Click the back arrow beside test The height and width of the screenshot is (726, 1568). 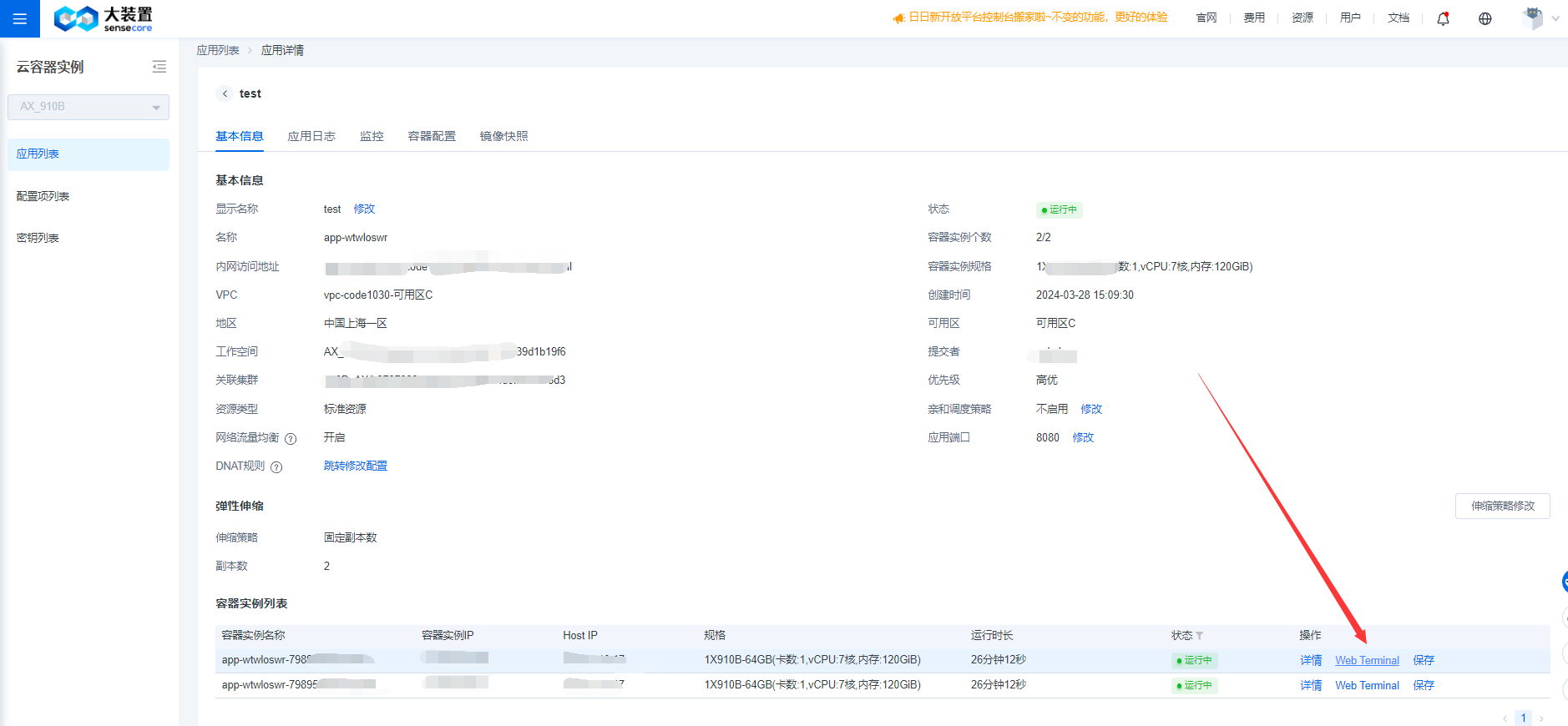[x=225, y=93]
